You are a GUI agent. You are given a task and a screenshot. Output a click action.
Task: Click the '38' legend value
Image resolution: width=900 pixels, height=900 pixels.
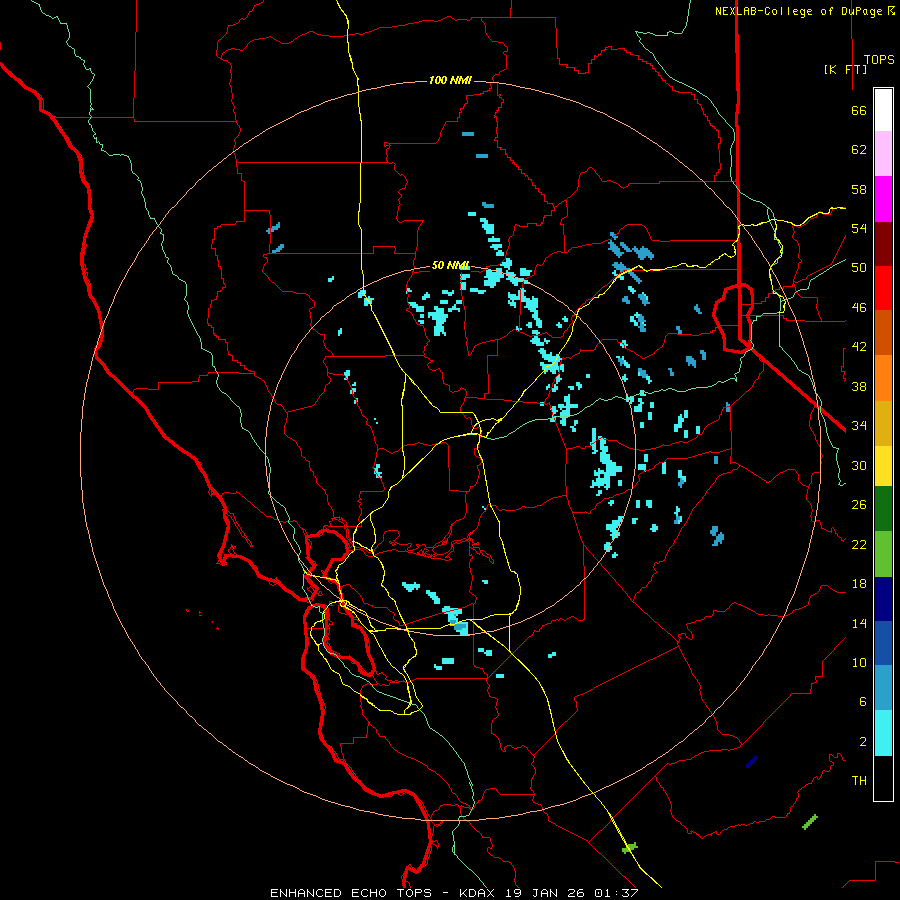point(859,386)
